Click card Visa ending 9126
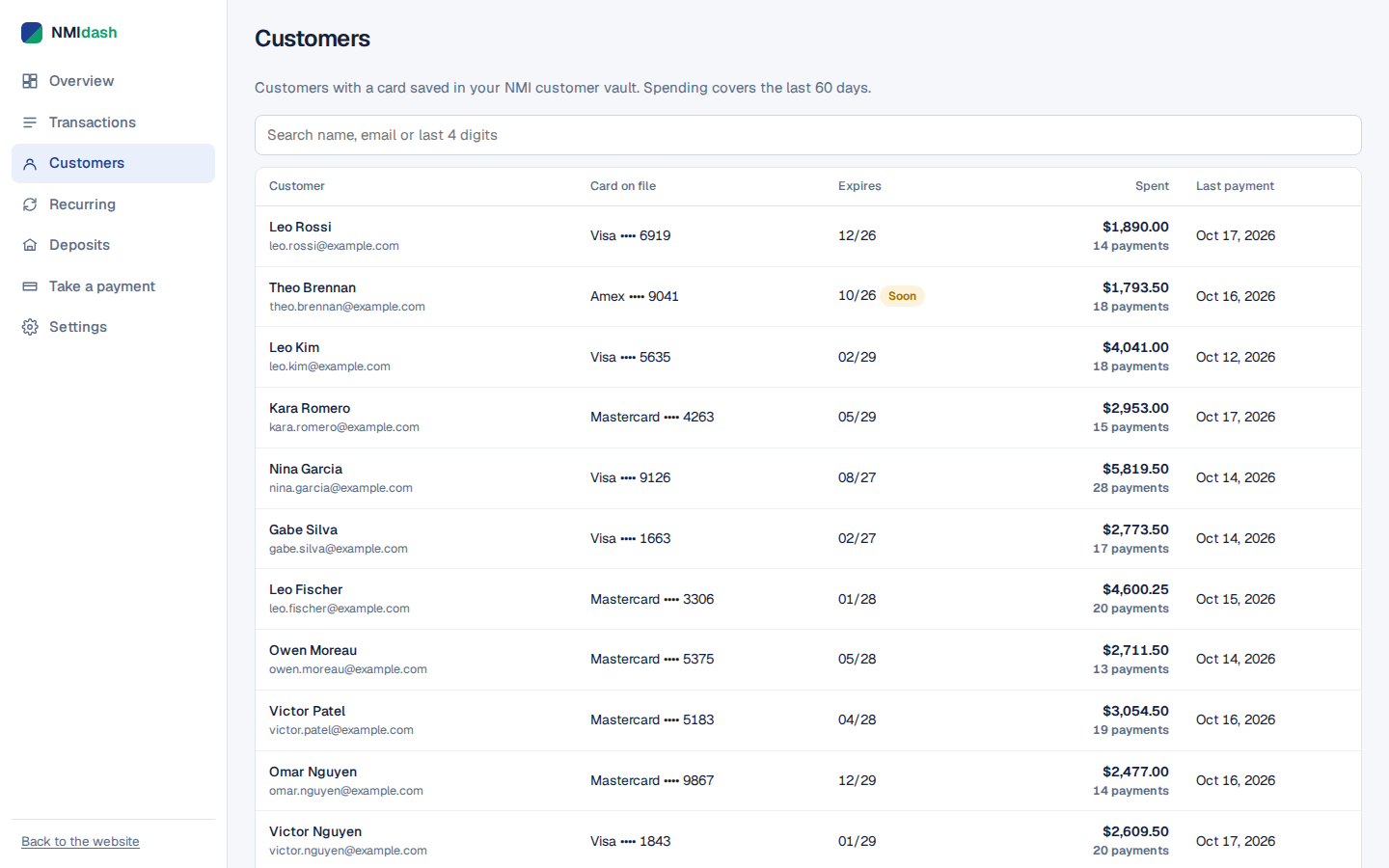Viewport: 1389px width, 868px height. tap(630, 477)
